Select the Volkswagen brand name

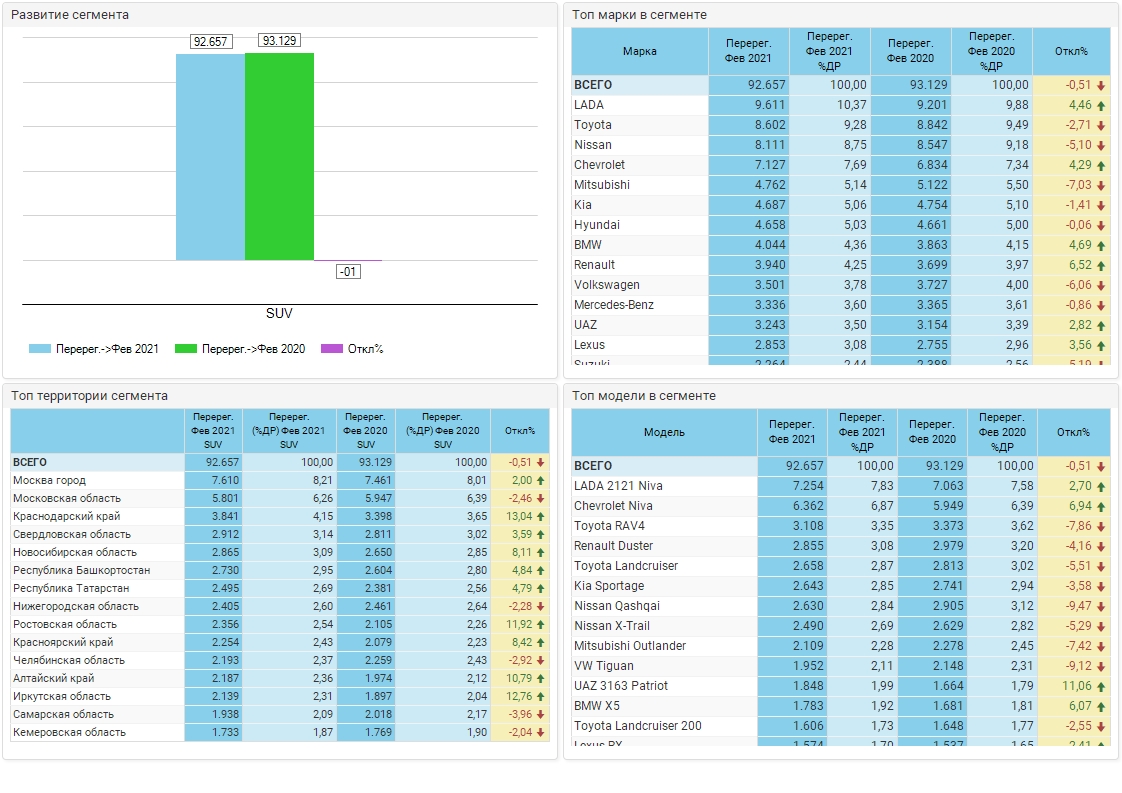click(608, 285)
